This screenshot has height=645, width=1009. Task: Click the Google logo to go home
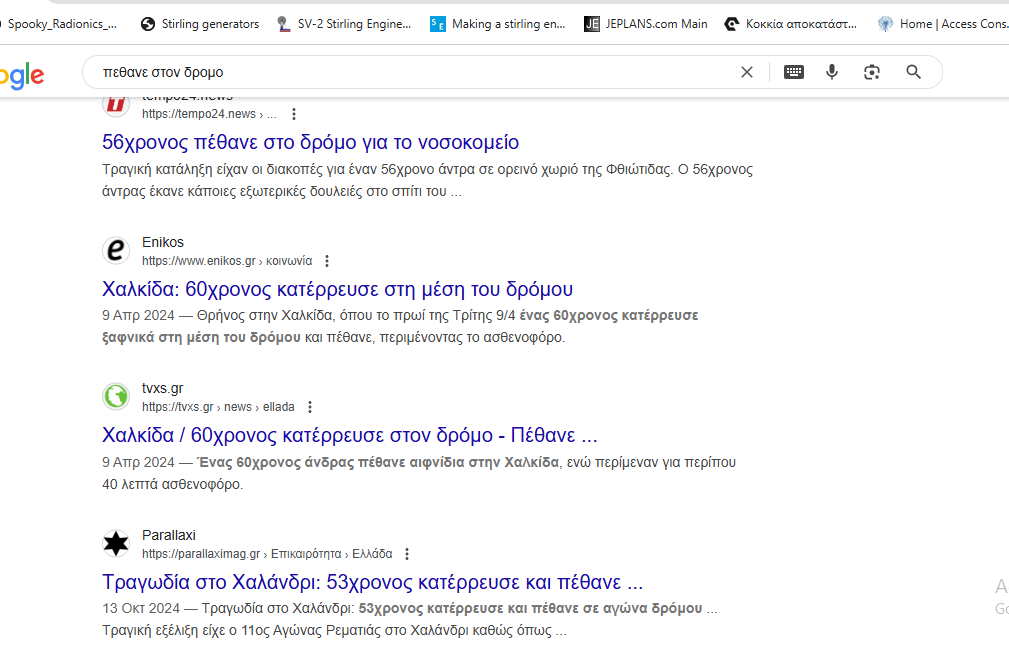22,74
